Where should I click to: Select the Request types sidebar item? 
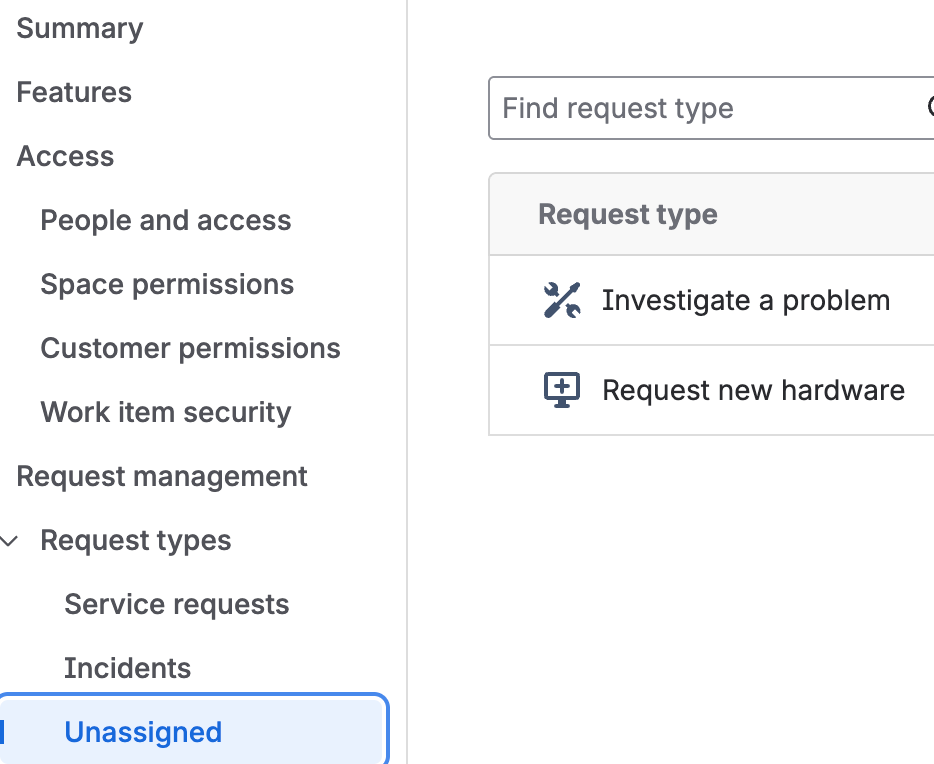135,540
